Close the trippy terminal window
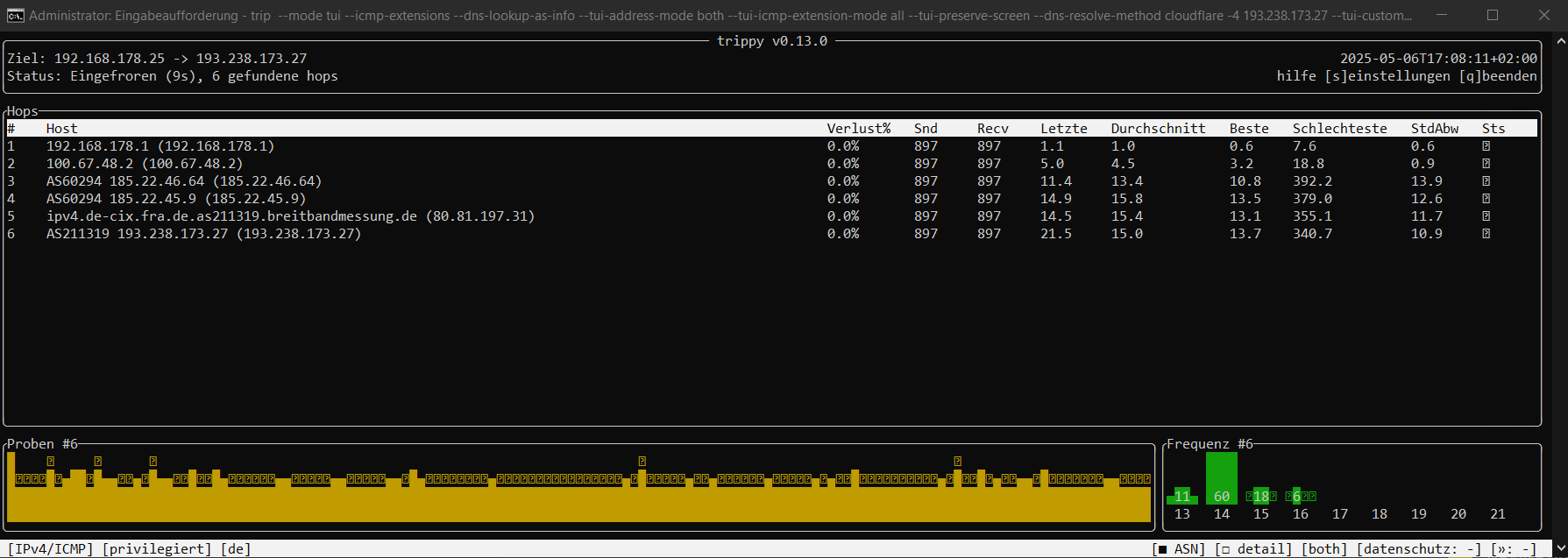The image size is (1568, 558). click(1543, 15)
